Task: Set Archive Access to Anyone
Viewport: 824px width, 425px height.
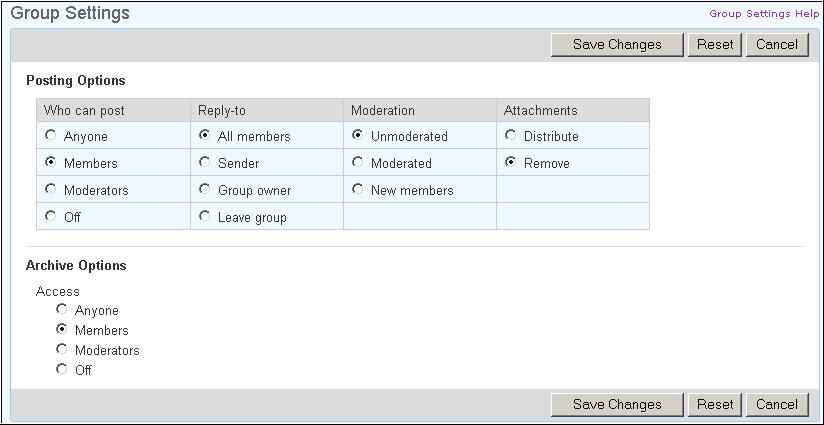Action: click(x=61, y=309)
